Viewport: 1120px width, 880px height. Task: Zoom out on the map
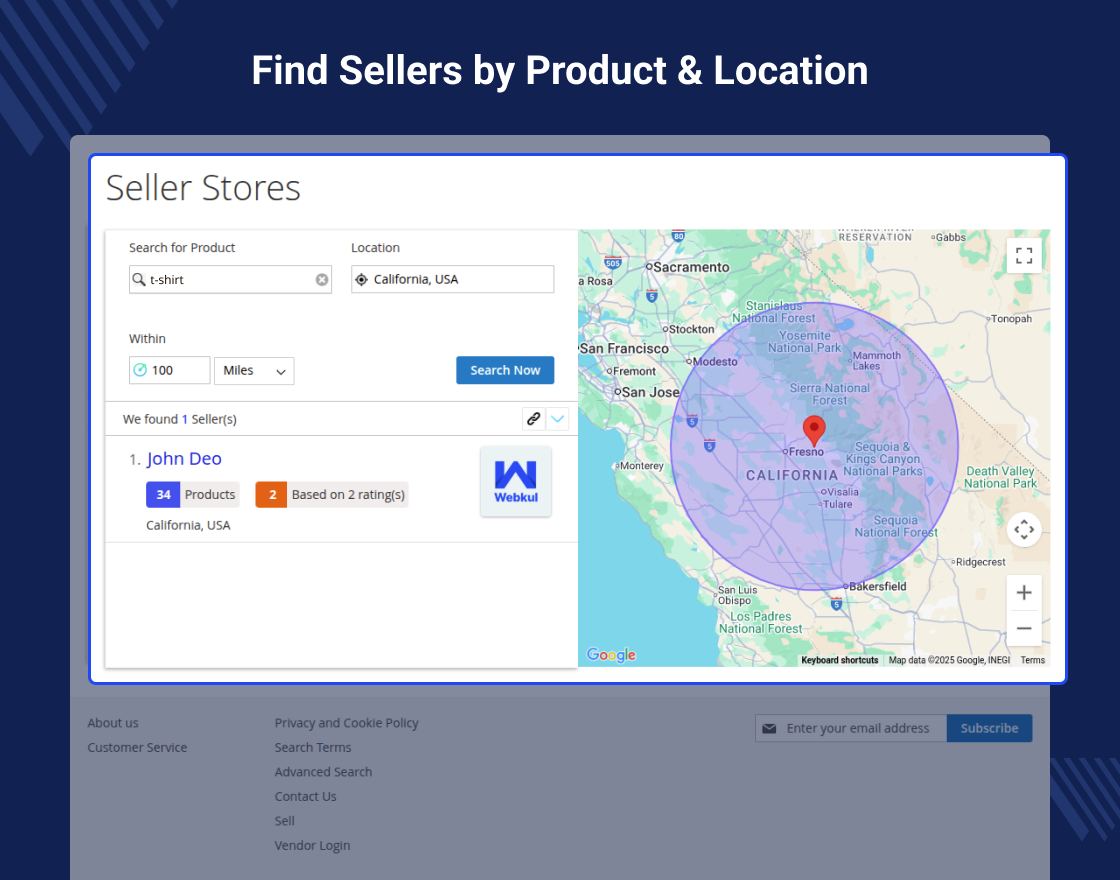(x=1024, y=628)
